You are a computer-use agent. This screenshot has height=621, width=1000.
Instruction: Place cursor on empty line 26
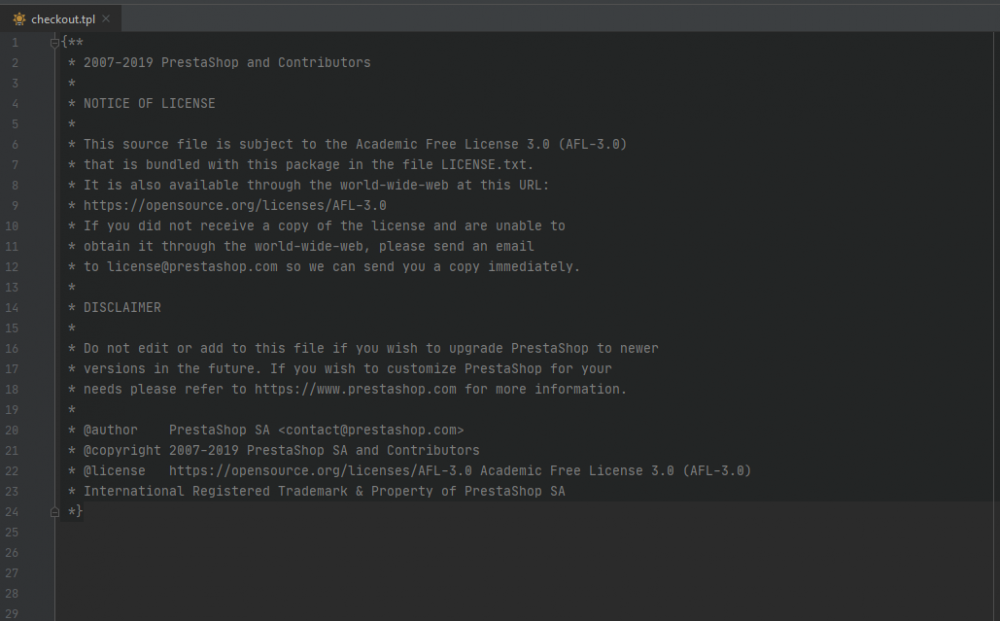(x=300, y=553)
